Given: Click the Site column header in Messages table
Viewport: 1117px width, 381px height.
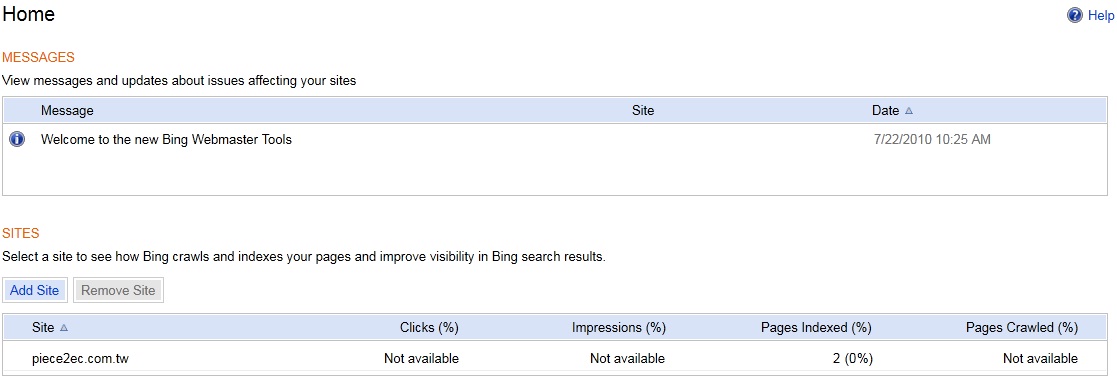Looking at the screenshot, I should pos(643,111).
